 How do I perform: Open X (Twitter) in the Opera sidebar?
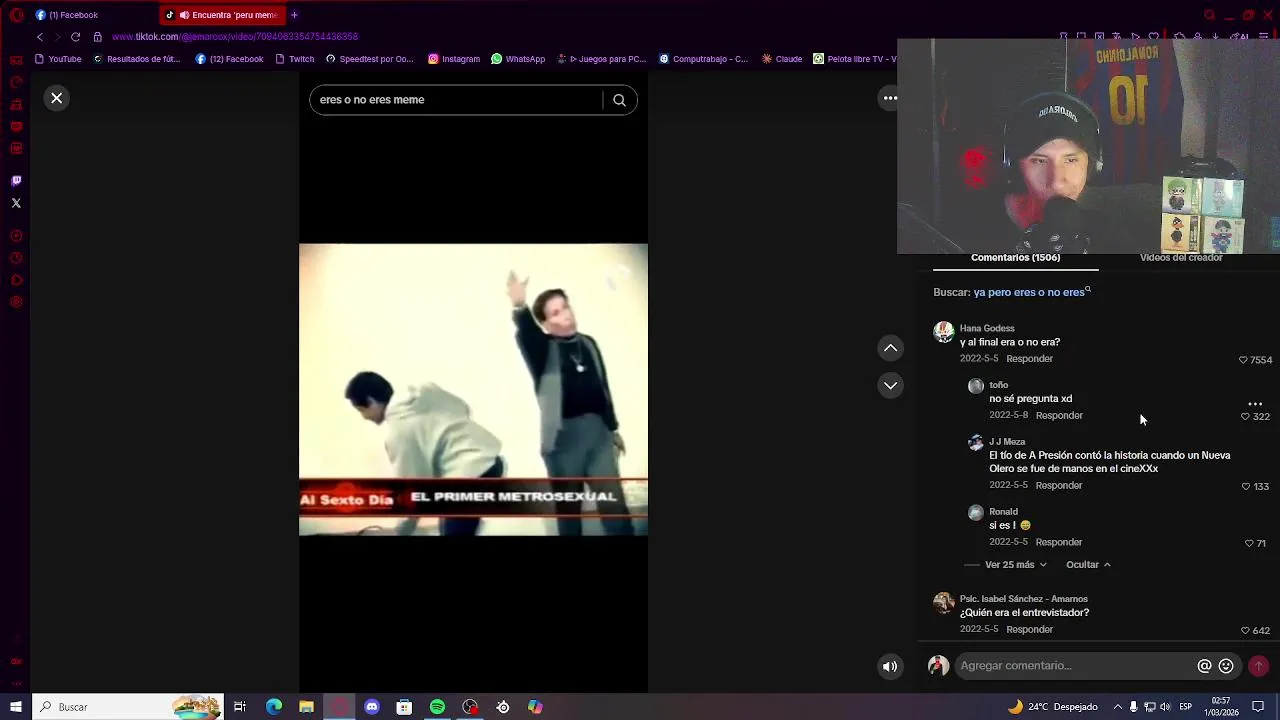point(16,203)
